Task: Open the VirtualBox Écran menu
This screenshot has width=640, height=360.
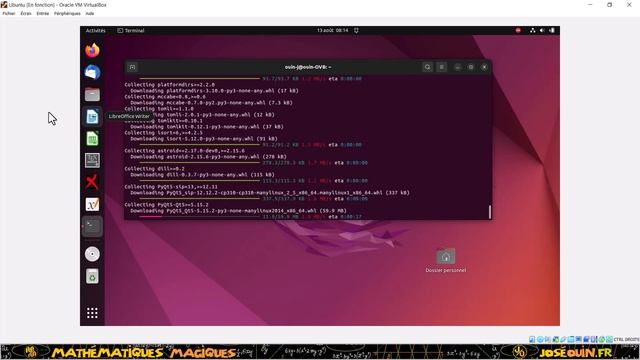Action: coord(26,13)
